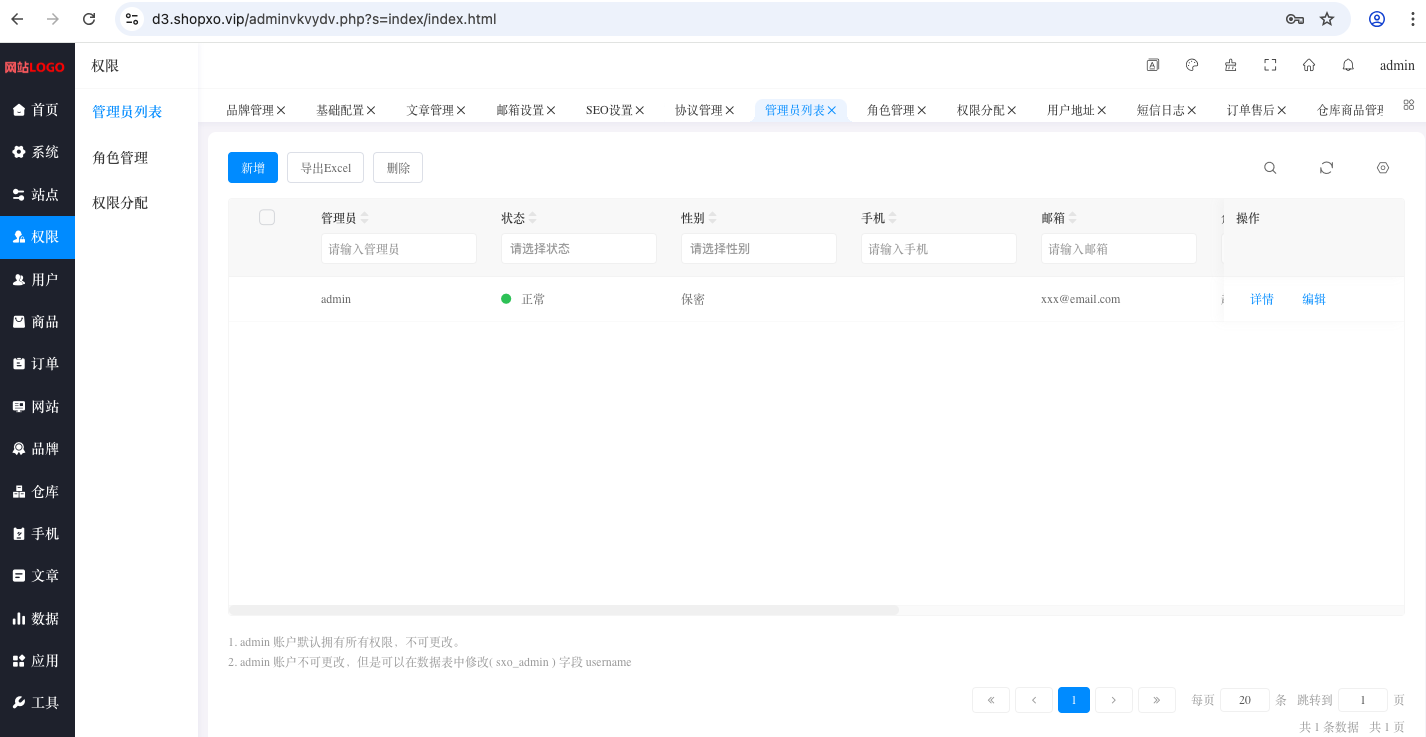The image size is (1426, 737).
Task: Open 工具 section in sidebar
Action: 37,703
